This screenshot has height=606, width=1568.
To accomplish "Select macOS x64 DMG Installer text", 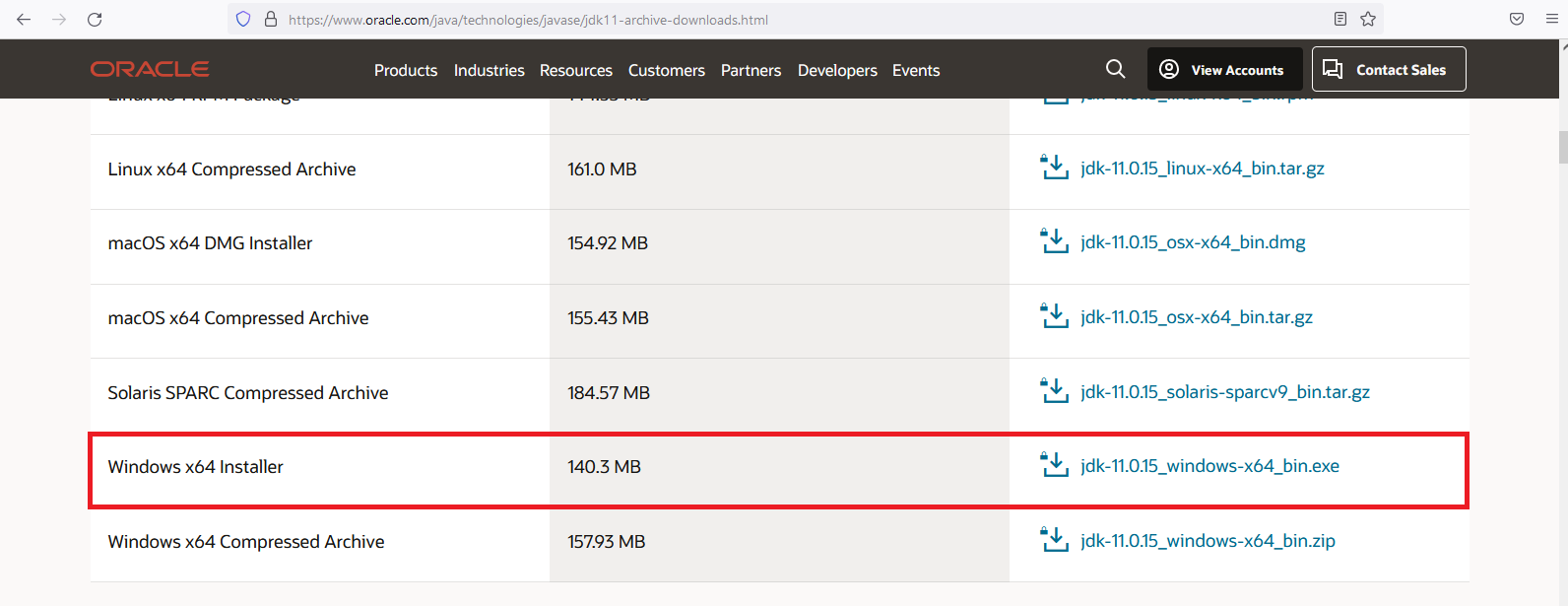I will [x=210, y=243].
